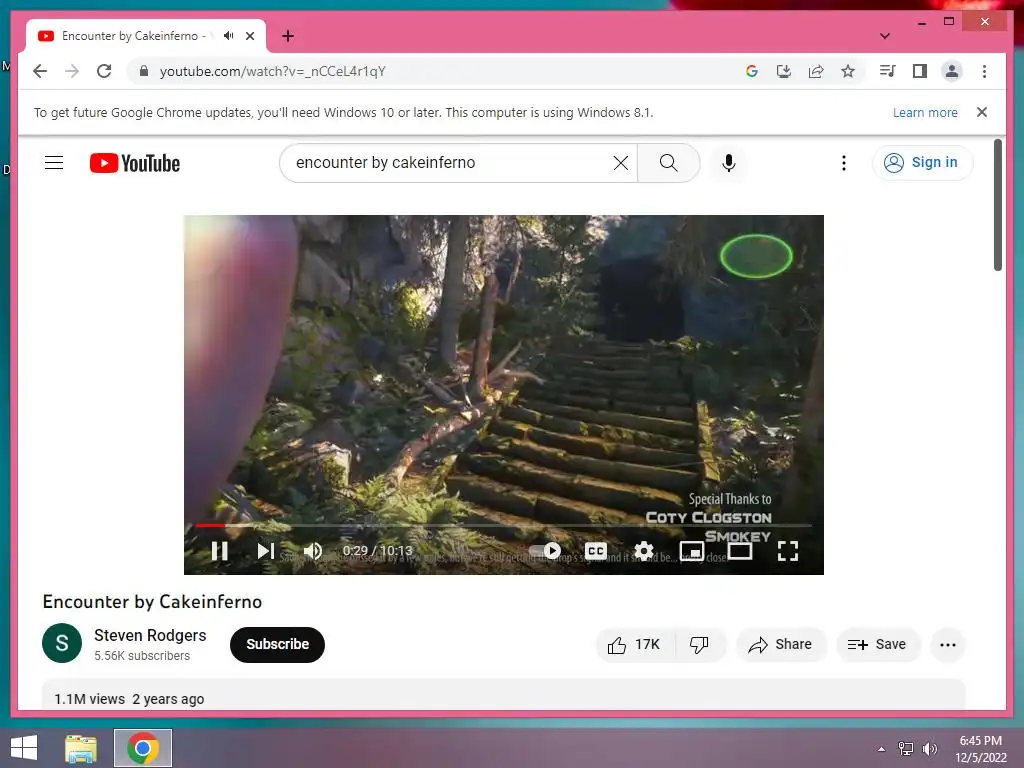Open the Google icon in the omnibox
This screenshot has width=1024, height=768.
752,71
